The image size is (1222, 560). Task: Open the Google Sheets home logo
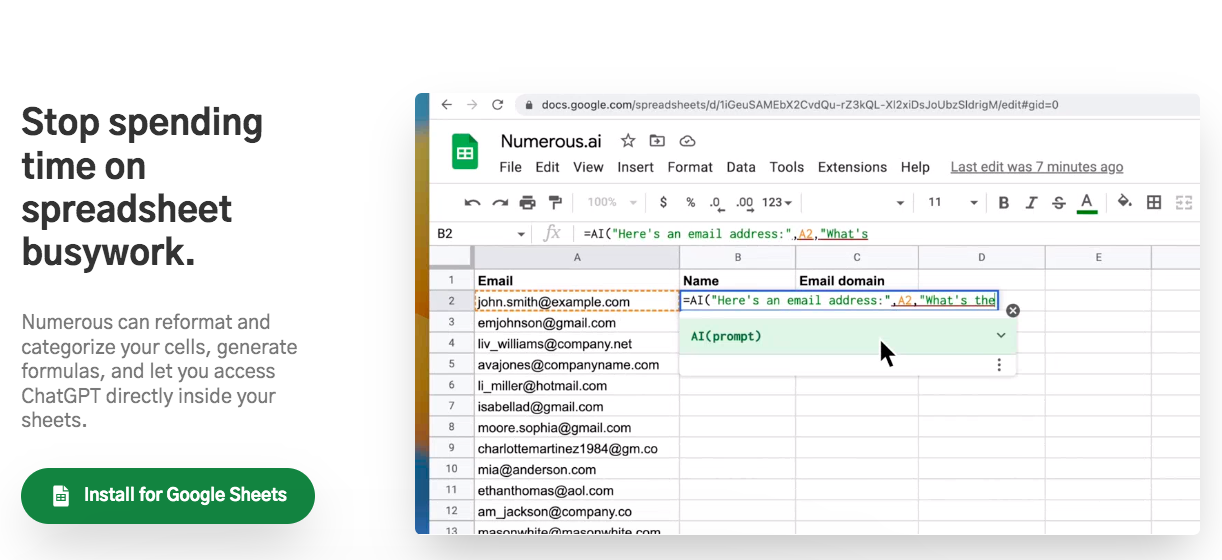point(465,153)
